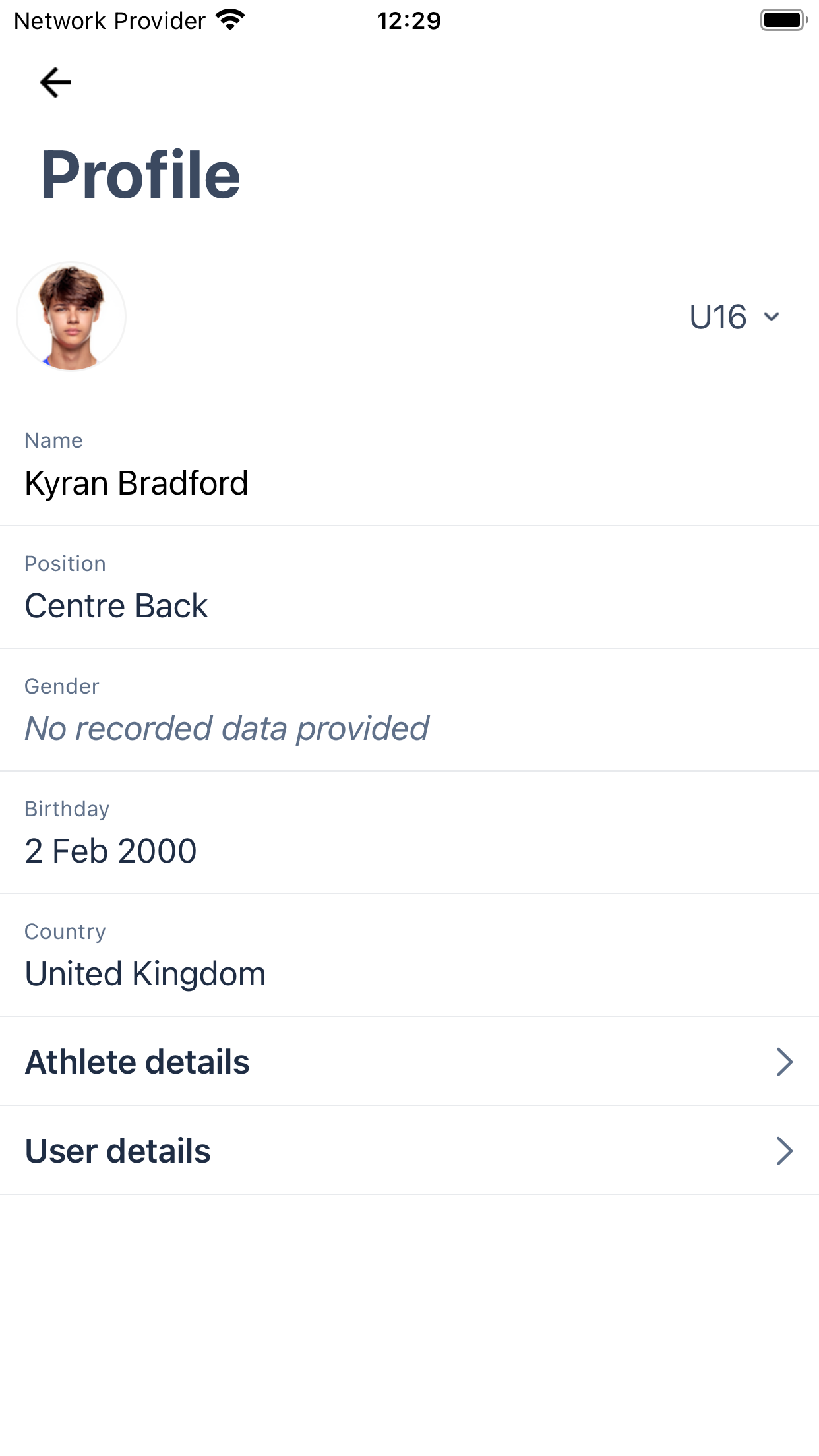Image resolution: width=819 pixels, height=1456 pixels.
Task: Tap the Country value United Kingdom
Action: click(x=145, y=974)
